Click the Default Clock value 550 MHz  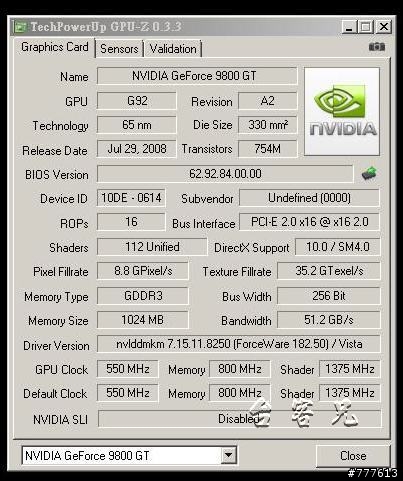click(x=128, y=393)
